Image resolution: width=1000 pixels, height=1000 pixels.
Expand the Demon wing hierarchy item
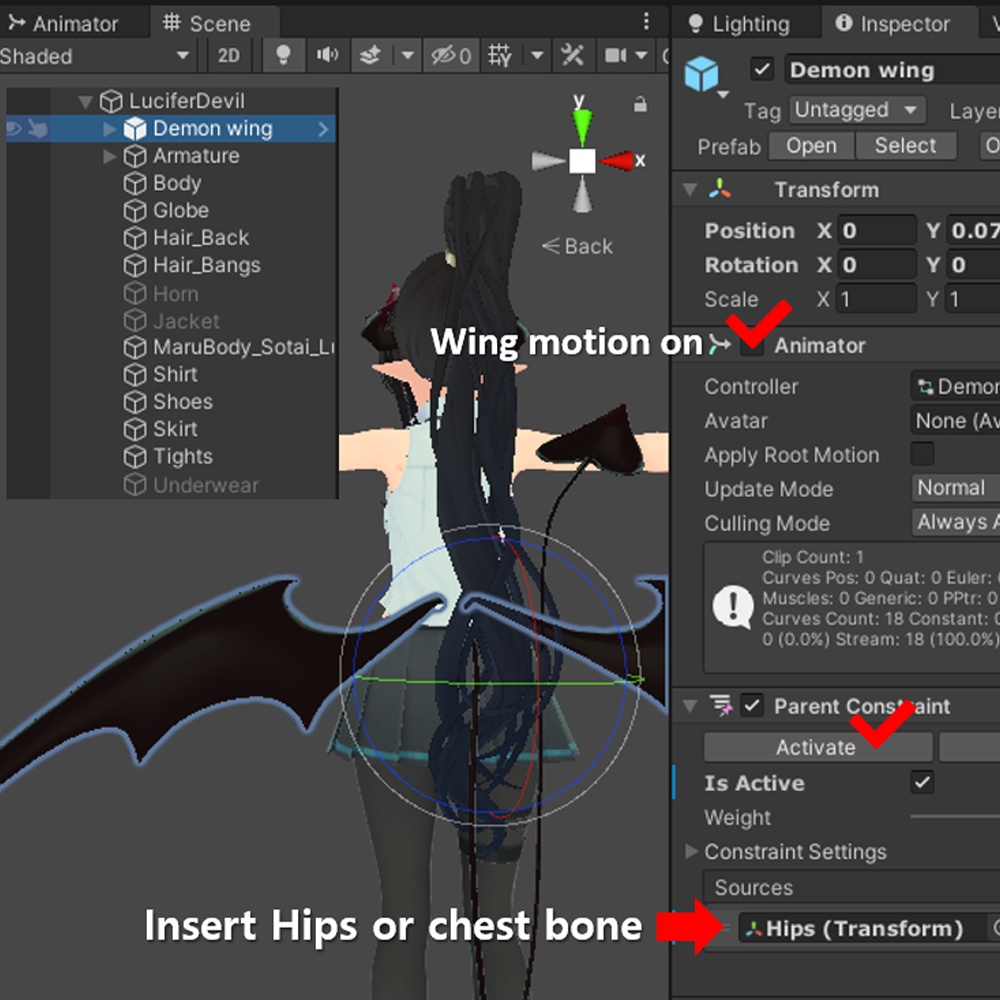click(x=110, y=129)
